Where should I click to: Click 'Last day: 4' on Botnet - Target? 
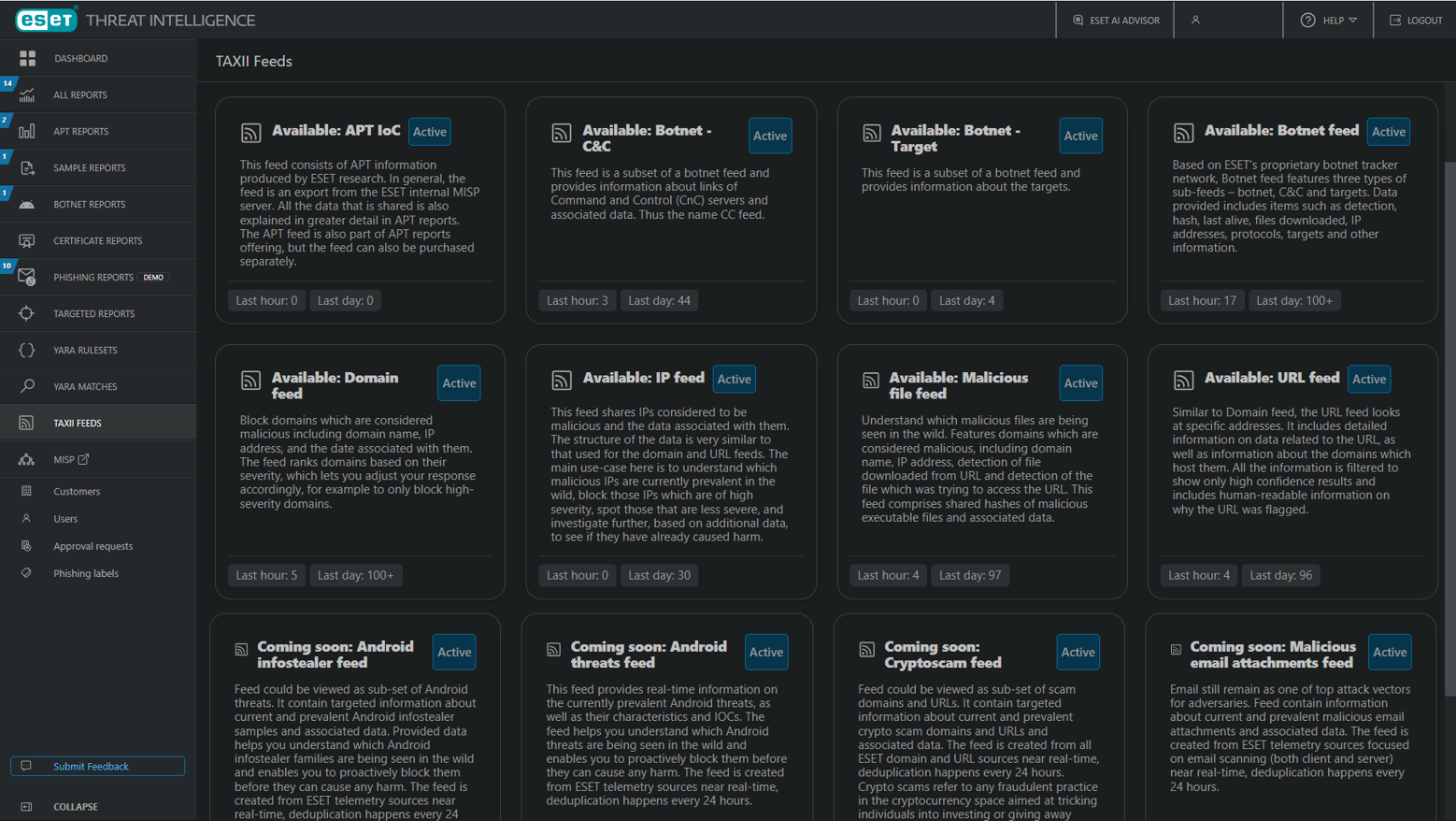tap(966, 300)
